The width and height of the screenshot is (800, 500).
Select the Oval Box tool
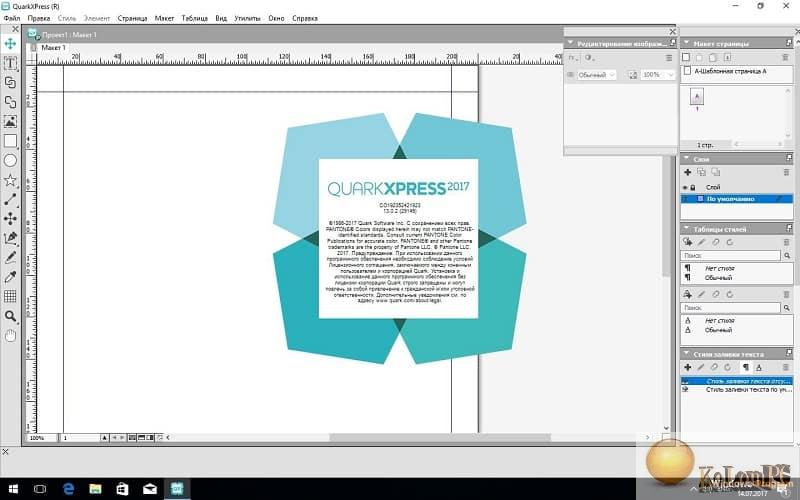click(x=10, y=160)
